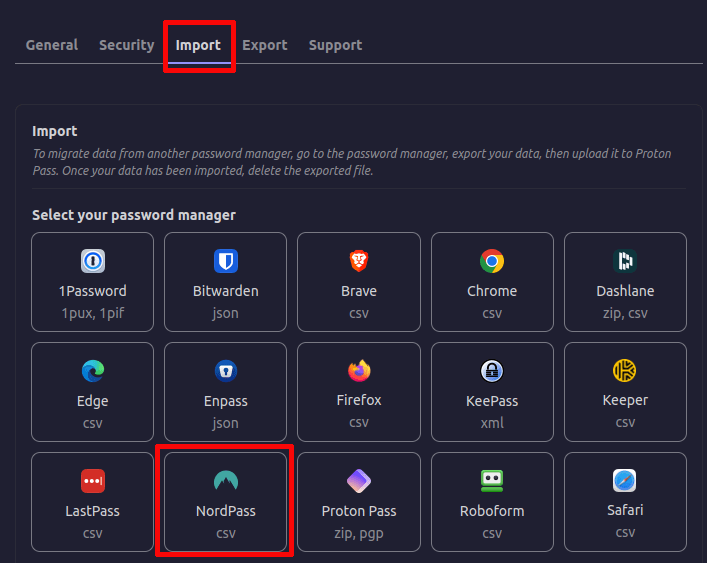
Task: Choose 1Password as import source
Action: tap(92, 282)
